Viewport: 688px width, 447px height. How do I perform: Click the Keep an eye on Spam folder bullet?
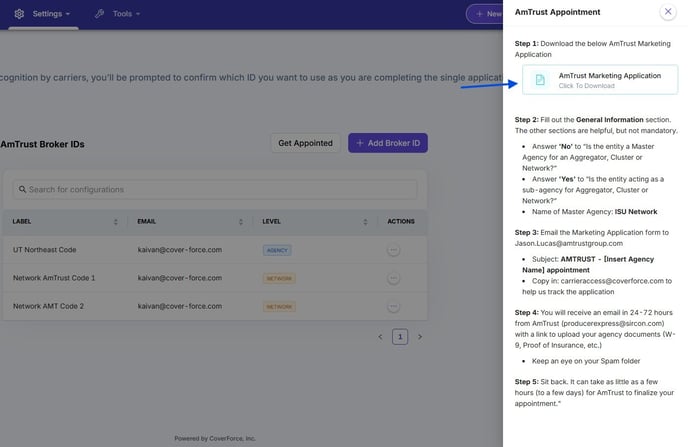tap(586, 361)
